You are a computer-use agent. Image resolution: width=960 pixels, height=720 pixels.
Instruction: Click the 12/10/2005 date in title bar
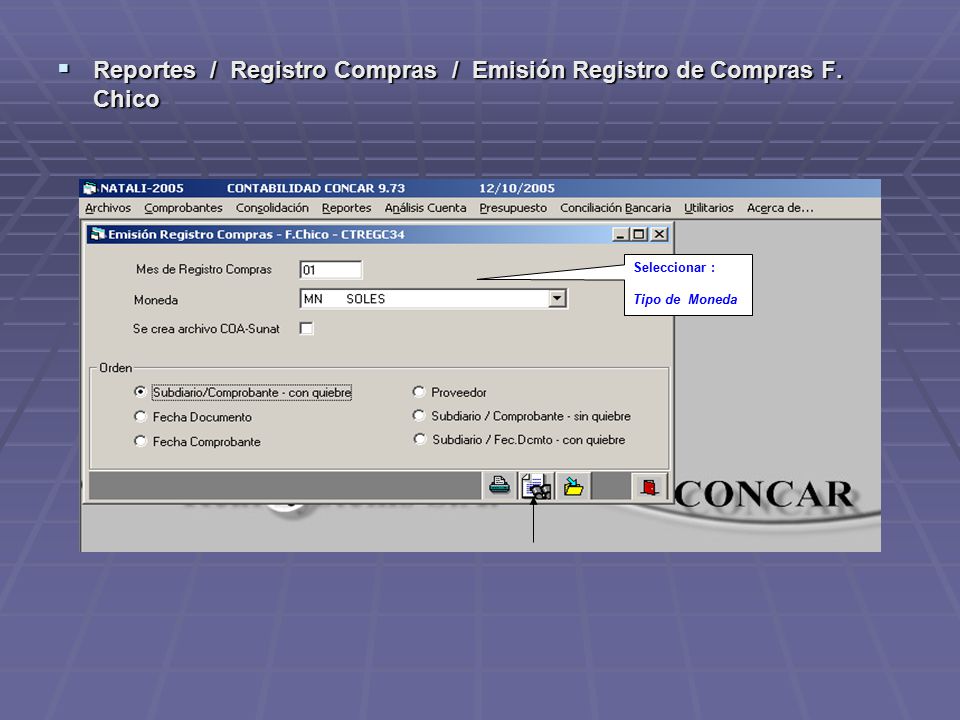[517, 188]
